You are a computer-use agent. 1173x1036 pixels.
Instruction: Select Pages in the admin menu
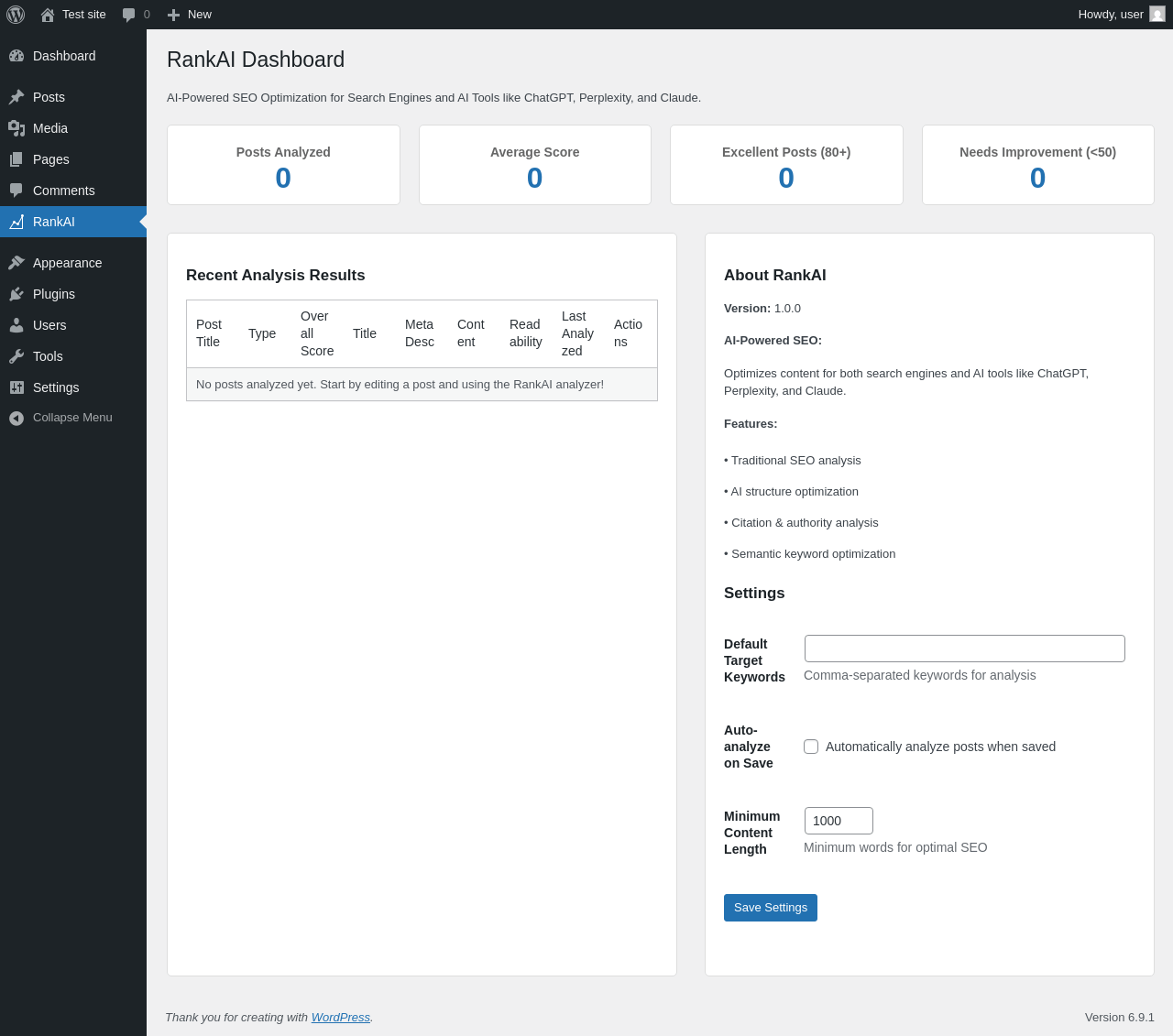pos(51,159)
